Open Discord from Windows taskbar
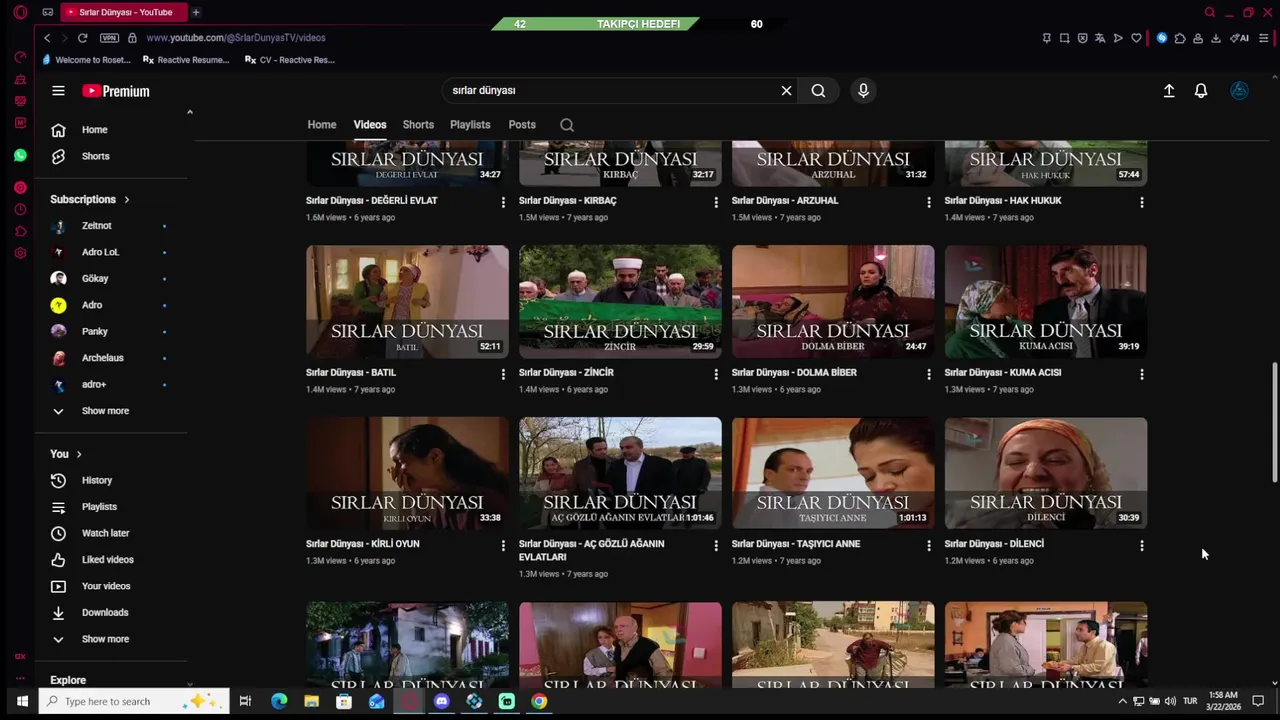This screenshot has height=720, width=1280. click(442, 701)
